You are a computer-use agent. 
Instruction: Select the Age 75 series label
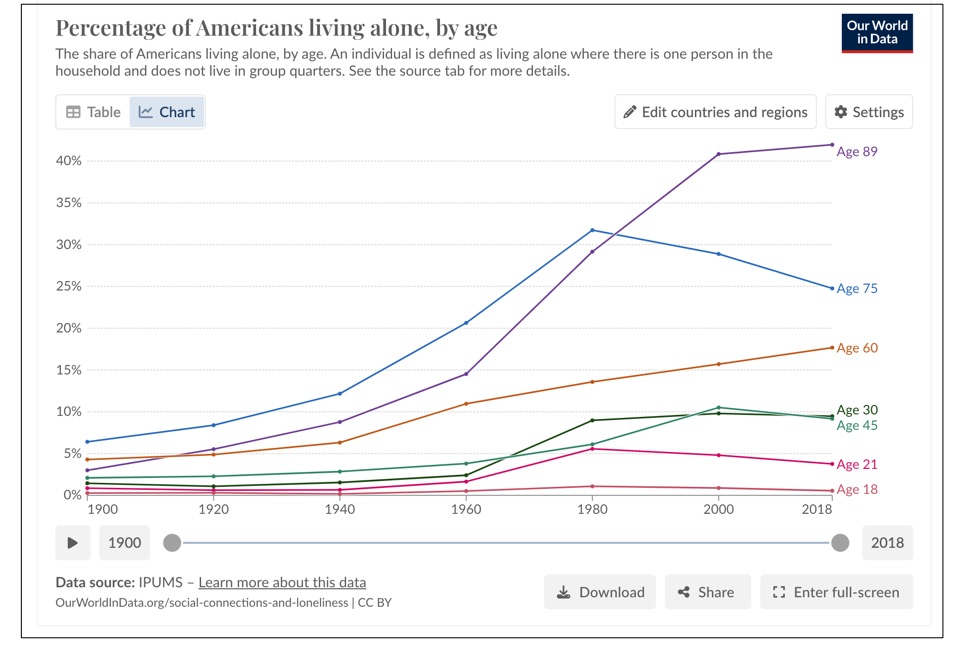[857, 288]
